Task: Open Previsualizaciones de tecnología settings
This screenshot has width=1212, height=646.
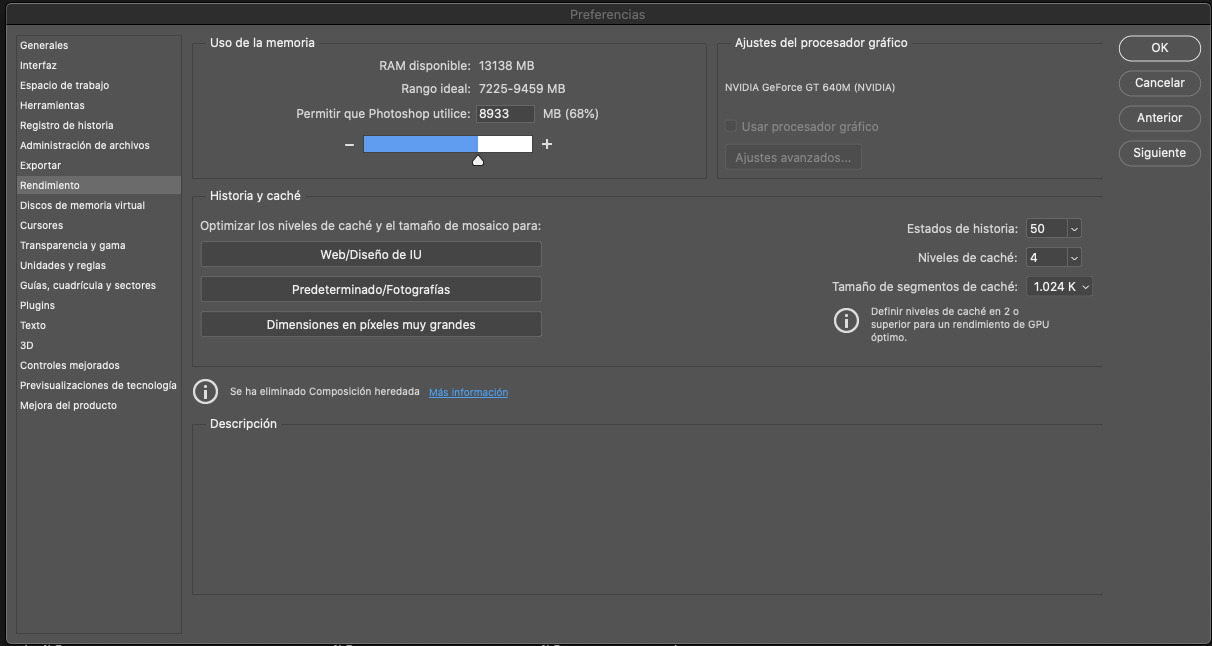Action: pyautogui.click(x=97, y=385)
